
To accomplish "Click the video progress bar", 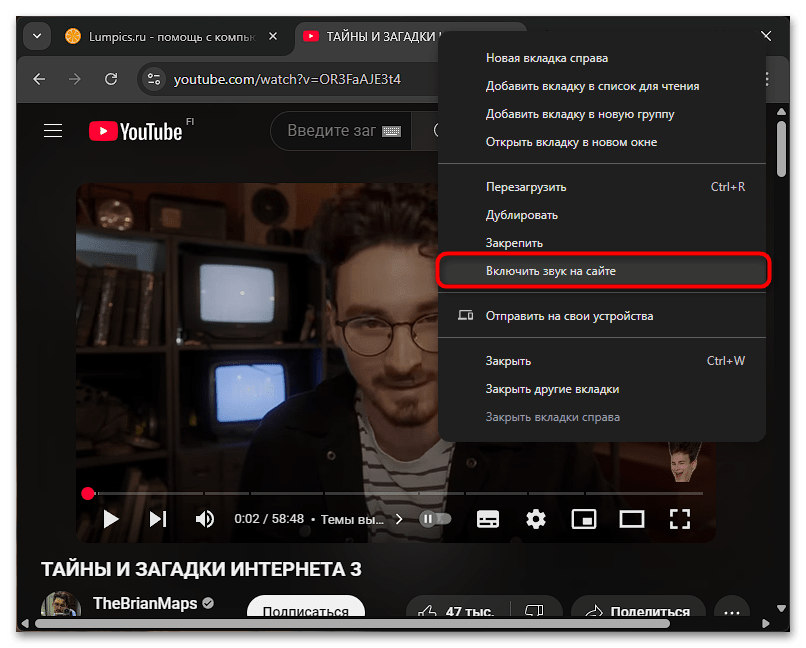I will coord(394,493).
